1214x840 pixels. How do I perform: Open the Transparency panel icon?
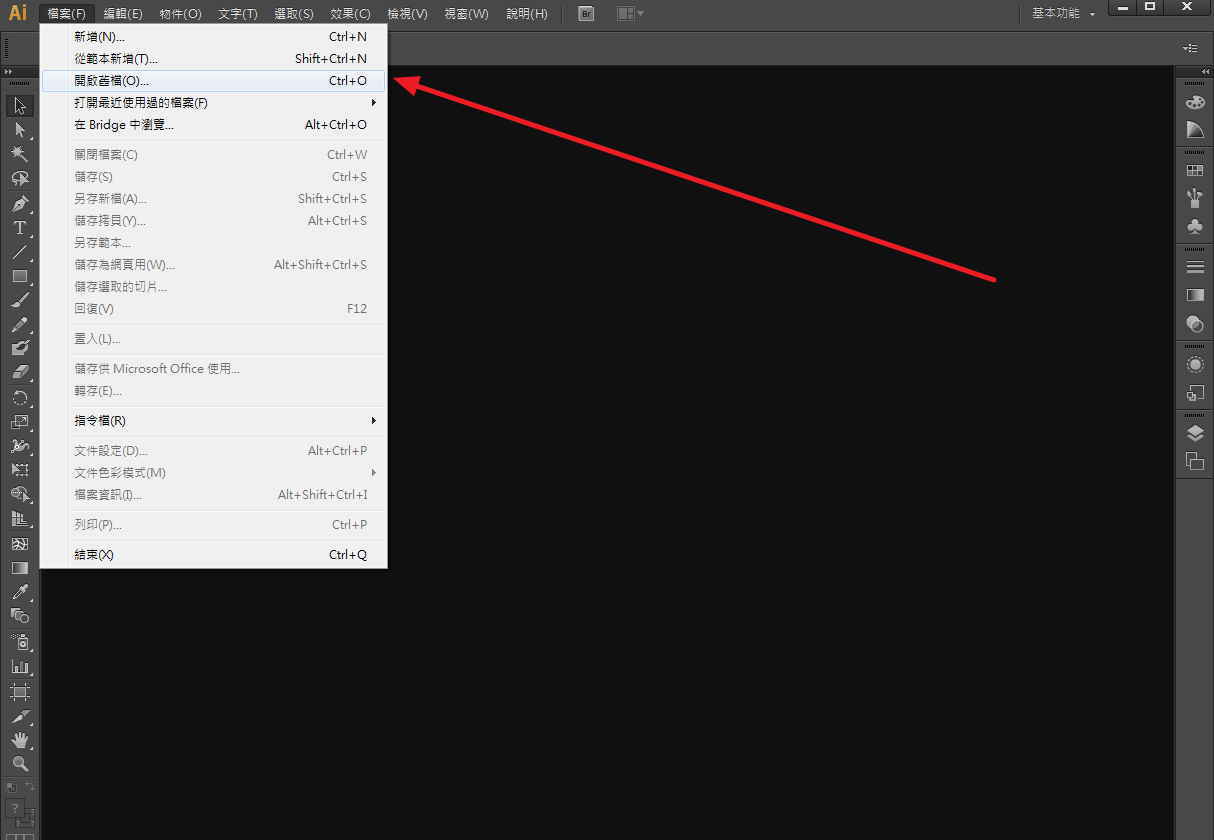[1195, 323]
